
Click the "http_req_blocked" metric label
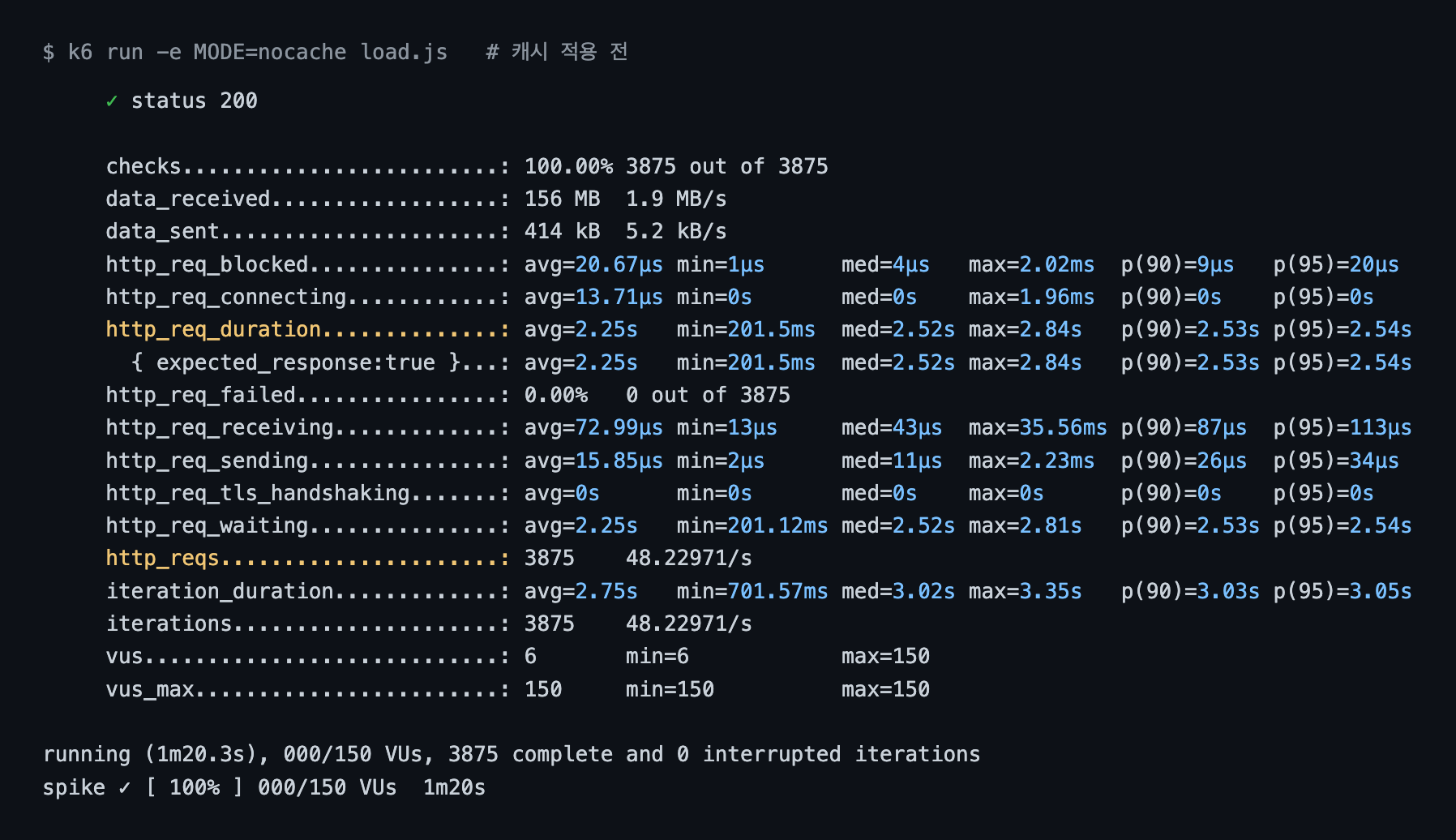click(x=208, y=264)
